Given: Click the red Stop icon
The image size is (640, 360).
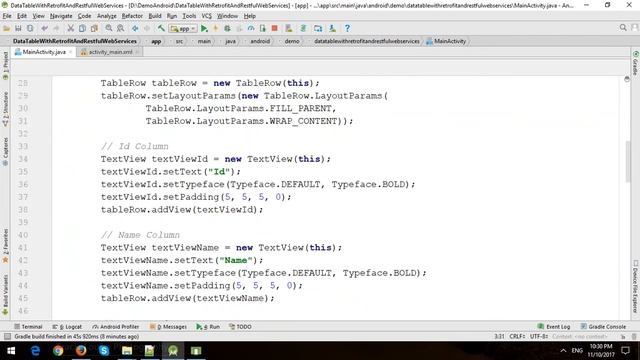Looking at the screenshot, I should click(275, 29).
